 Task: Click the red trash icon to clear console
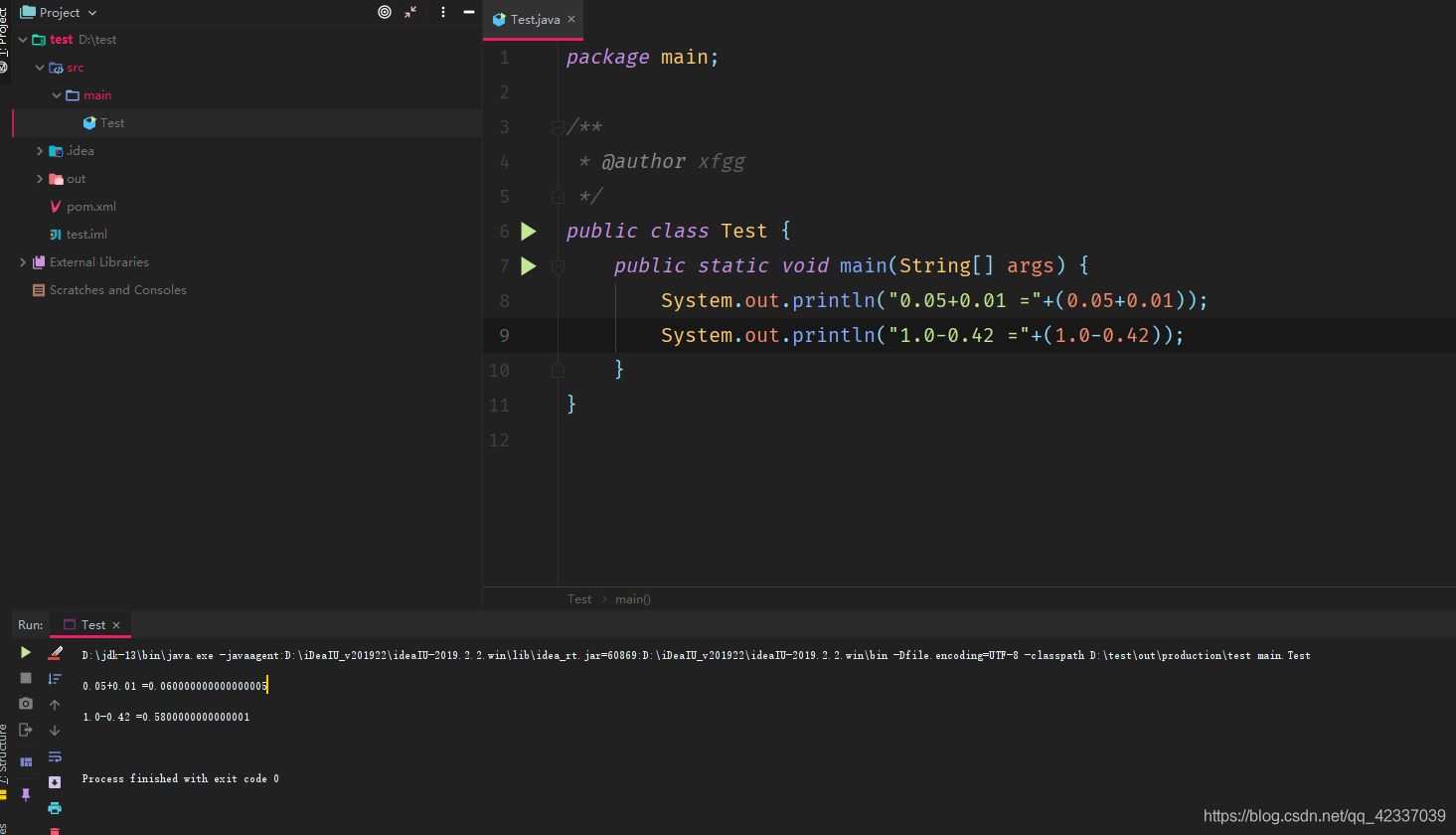[x=55, y=831]
